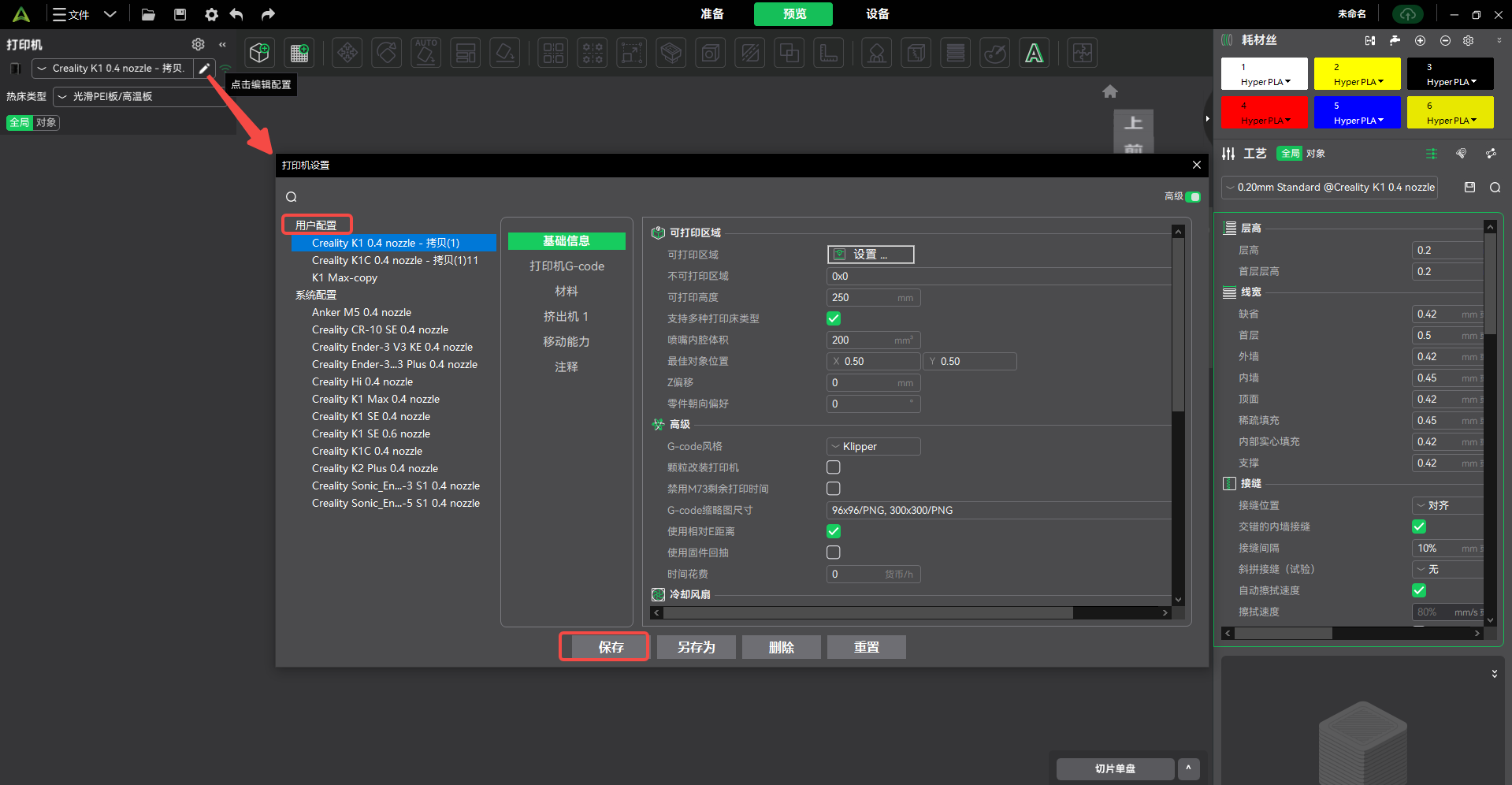1512x785 pixels.
Task: Click the pencil edit printer config icon
Action: [x=204, y=69]
